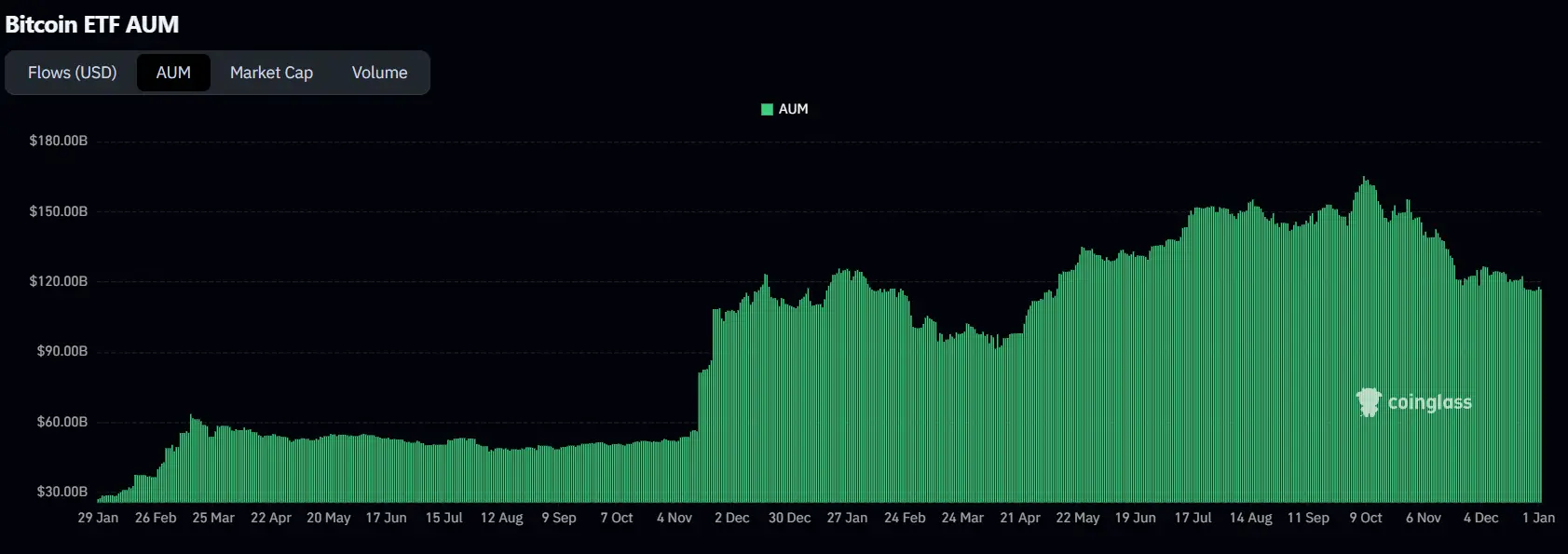
Task: Click the coinglass logo icon
Action: [1368, 402]
